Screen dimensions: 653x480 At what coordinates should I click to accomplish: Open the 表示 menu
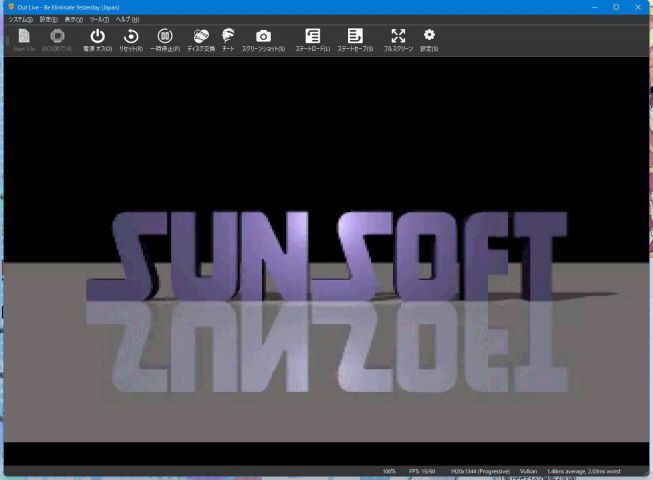(73, 20)
